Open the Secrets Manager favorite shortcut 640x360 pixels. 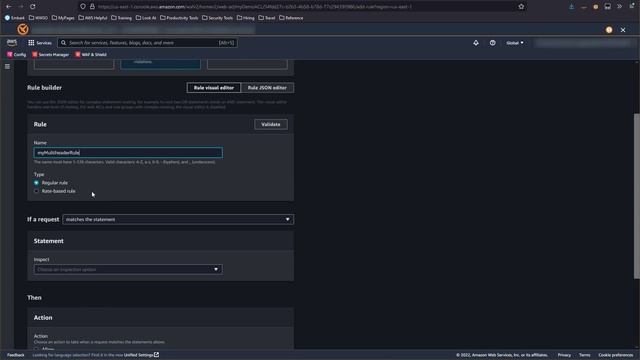pos(51,54)
